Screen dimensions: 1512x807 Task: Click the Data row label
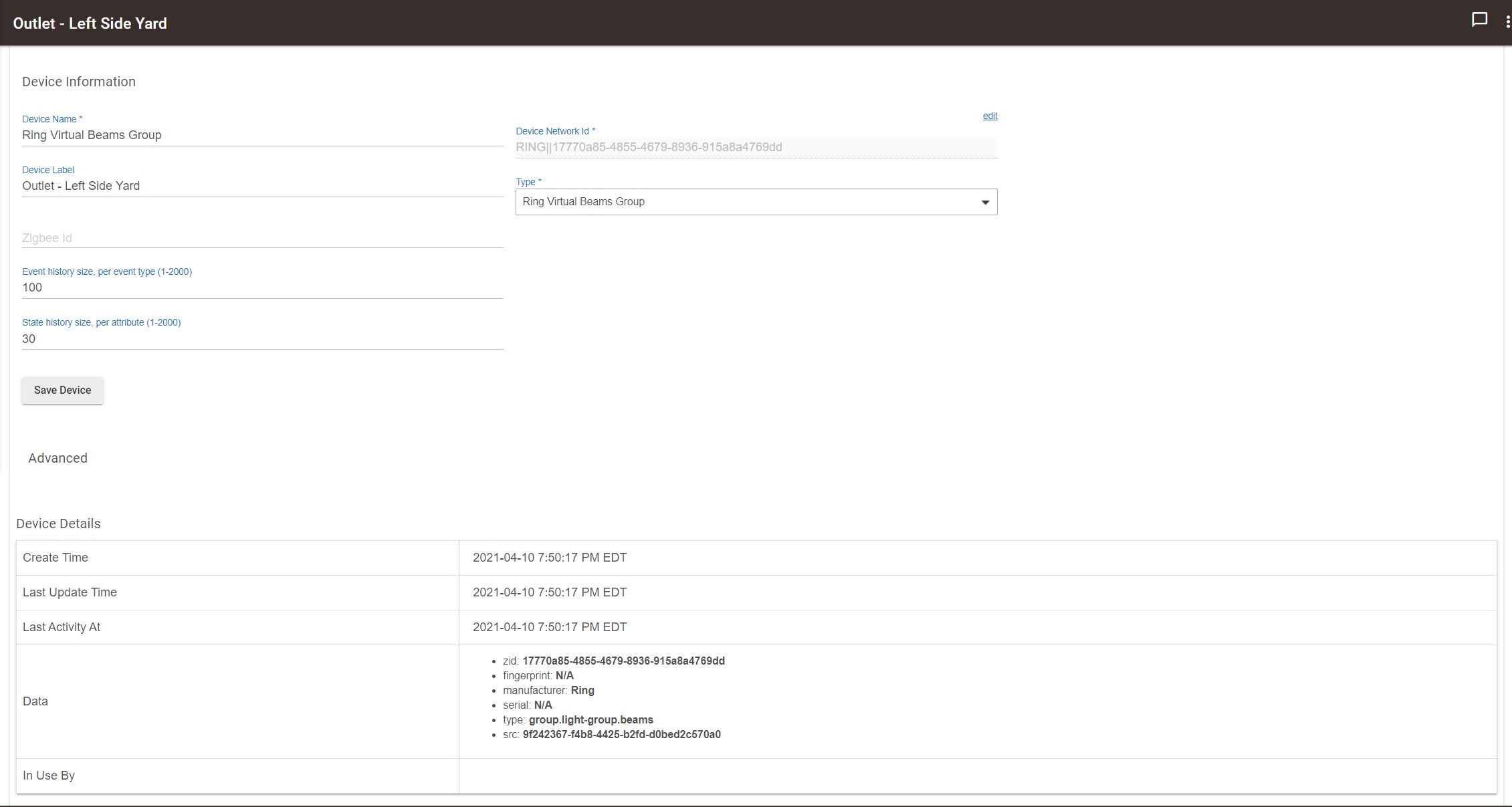(35, 701)
